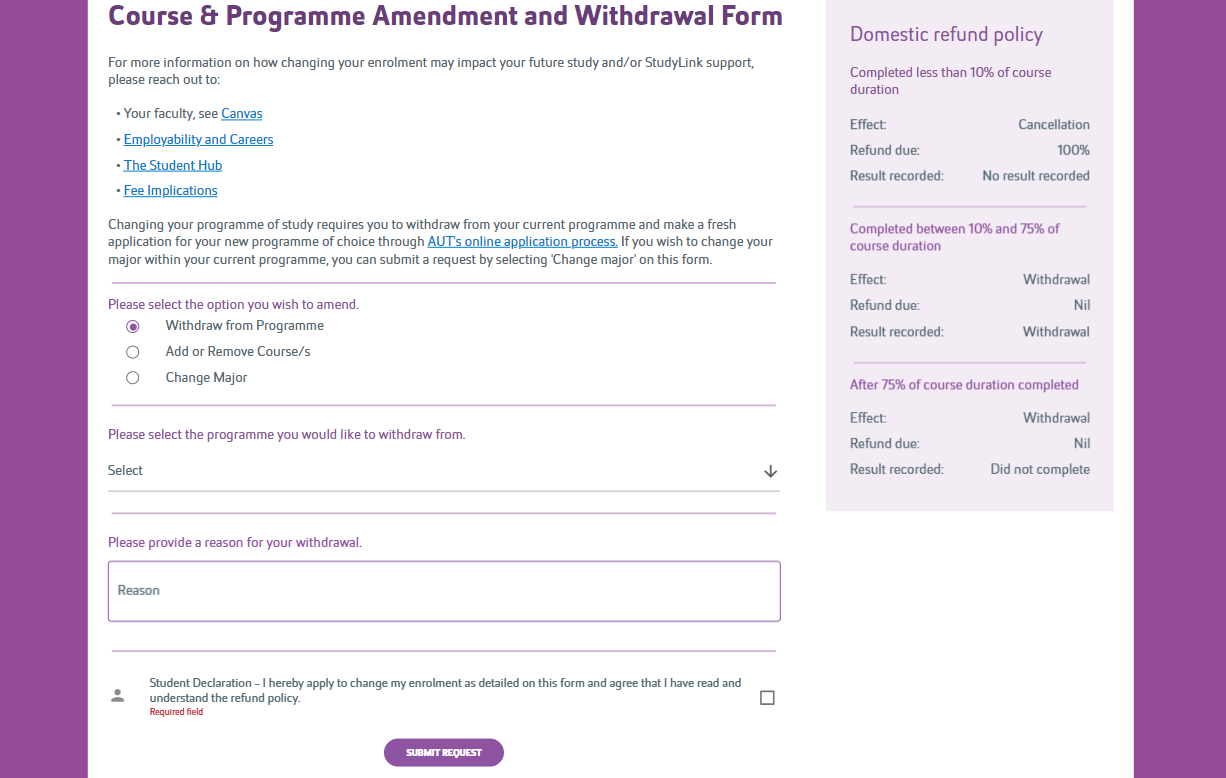Visit the 'Fee Implications' link
The height and width of the screenshot is (778, 1226).
coord(170,190)
